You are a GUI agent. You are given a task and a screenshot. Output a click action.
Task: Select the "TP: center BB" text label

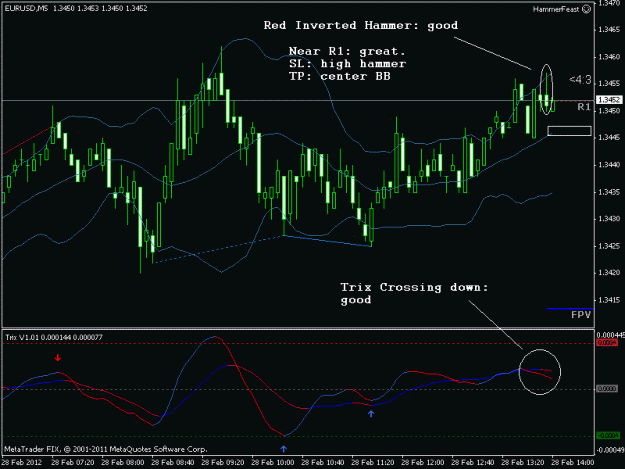[340, 76]
